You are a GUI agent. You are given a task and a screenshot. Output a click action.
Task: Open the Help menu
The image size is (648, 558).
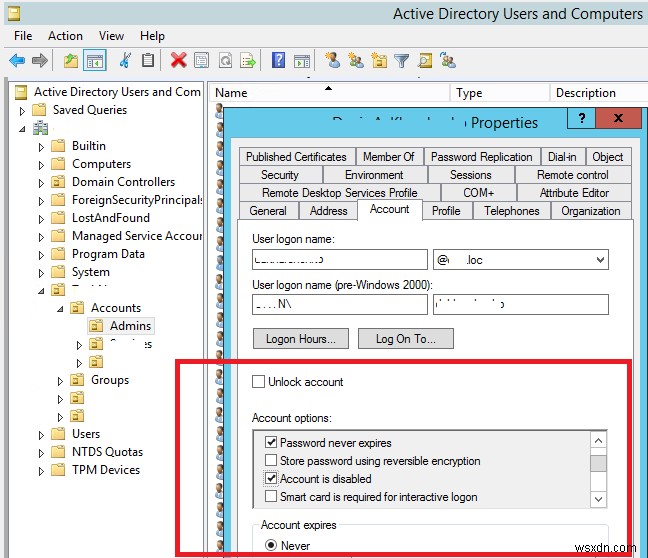(x=152, y=36)
